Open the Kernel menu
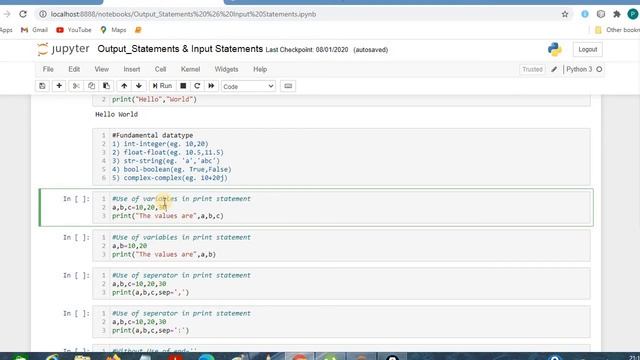Screen dimensions: 640x360 tap(191, 69)
